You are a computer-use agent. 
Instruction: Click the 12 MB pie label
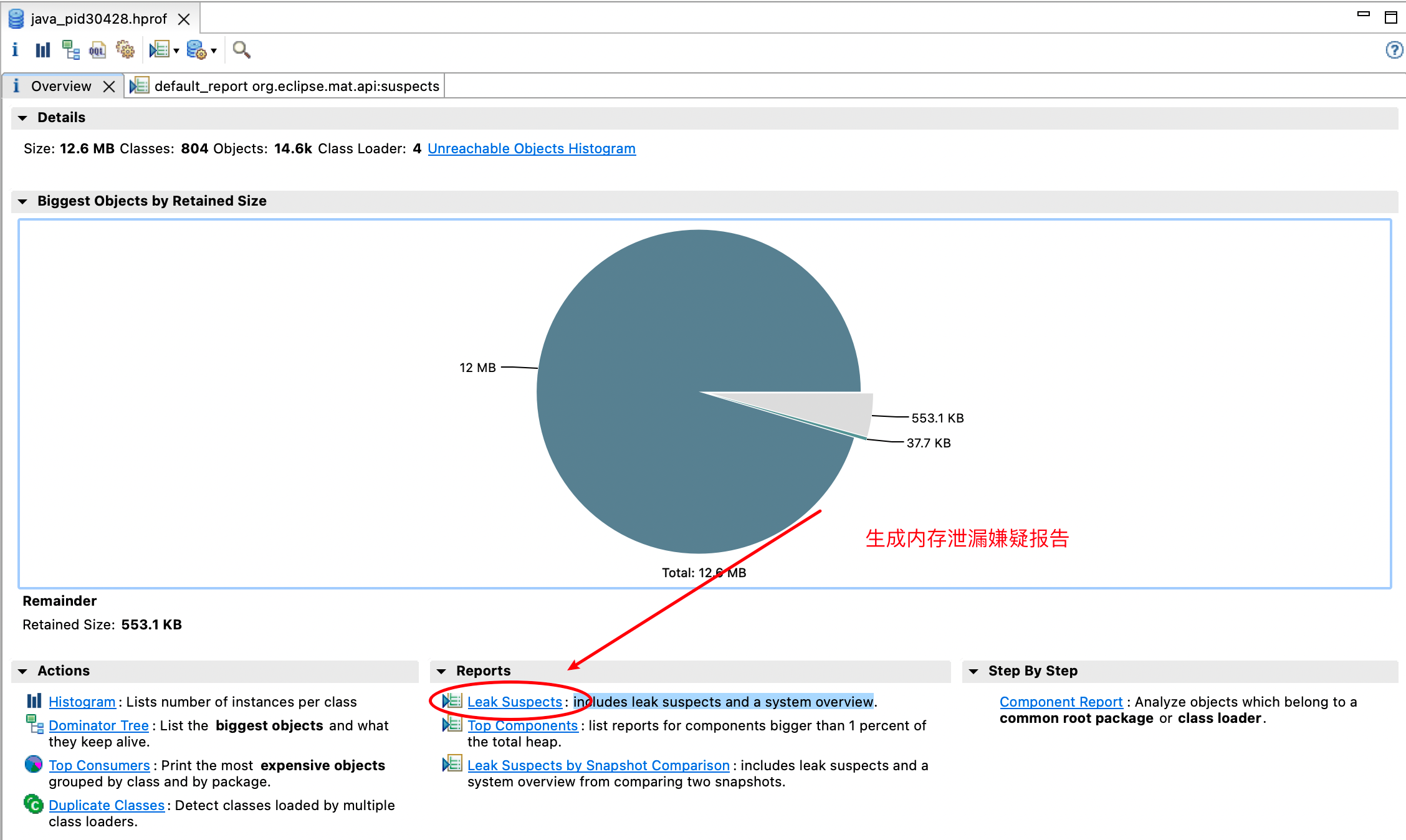pyautogui.click(x=477, y=368)
